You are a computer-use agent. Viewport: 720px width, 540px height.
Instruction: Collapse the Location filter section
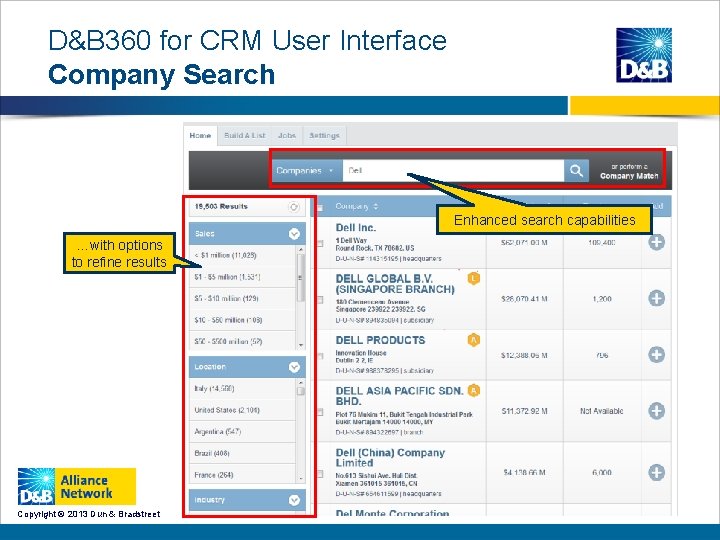coord(294,367)
